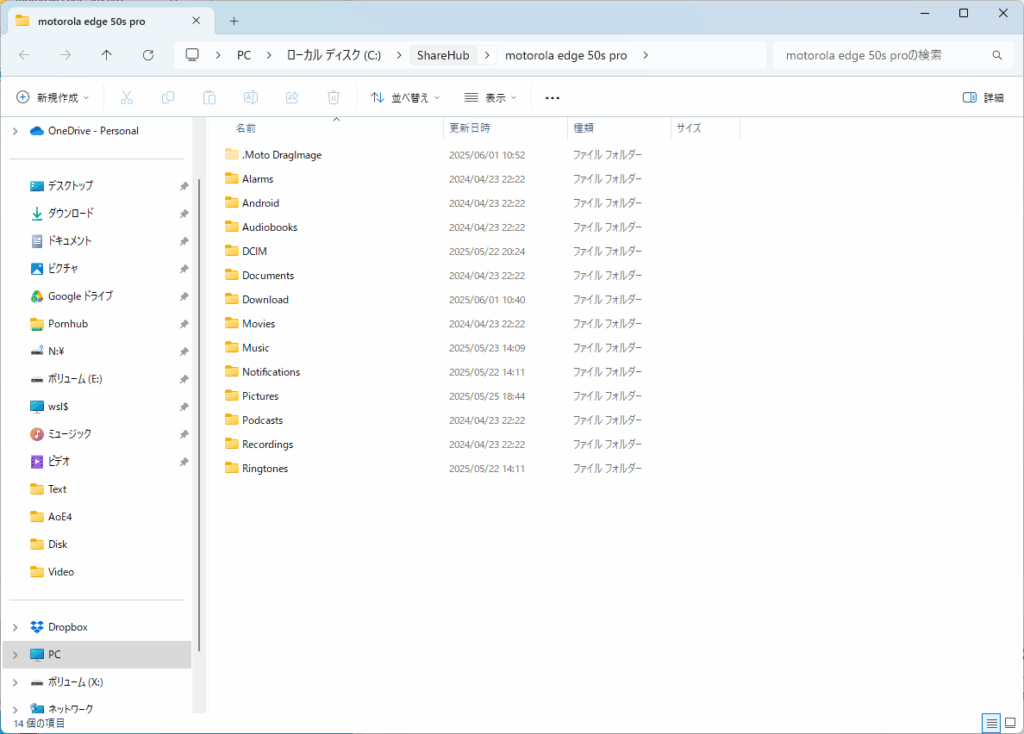This screenshot has height=734, width=1024.
Task: Open the 並べ替え sort dropdown
Action: (405, 97)
